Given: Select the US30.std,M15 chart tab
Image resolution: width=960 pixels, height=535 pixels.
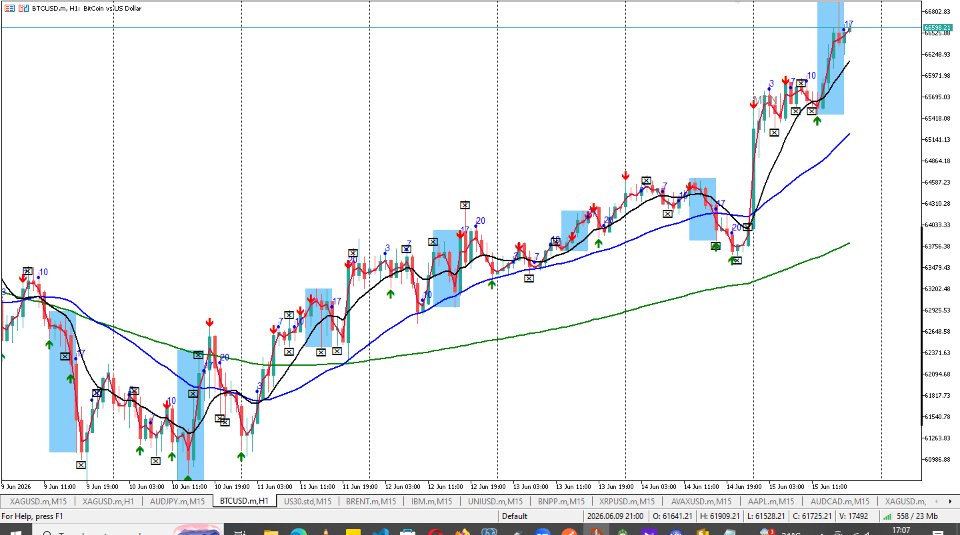Looking at the screenshot, I should click(307, 501).
